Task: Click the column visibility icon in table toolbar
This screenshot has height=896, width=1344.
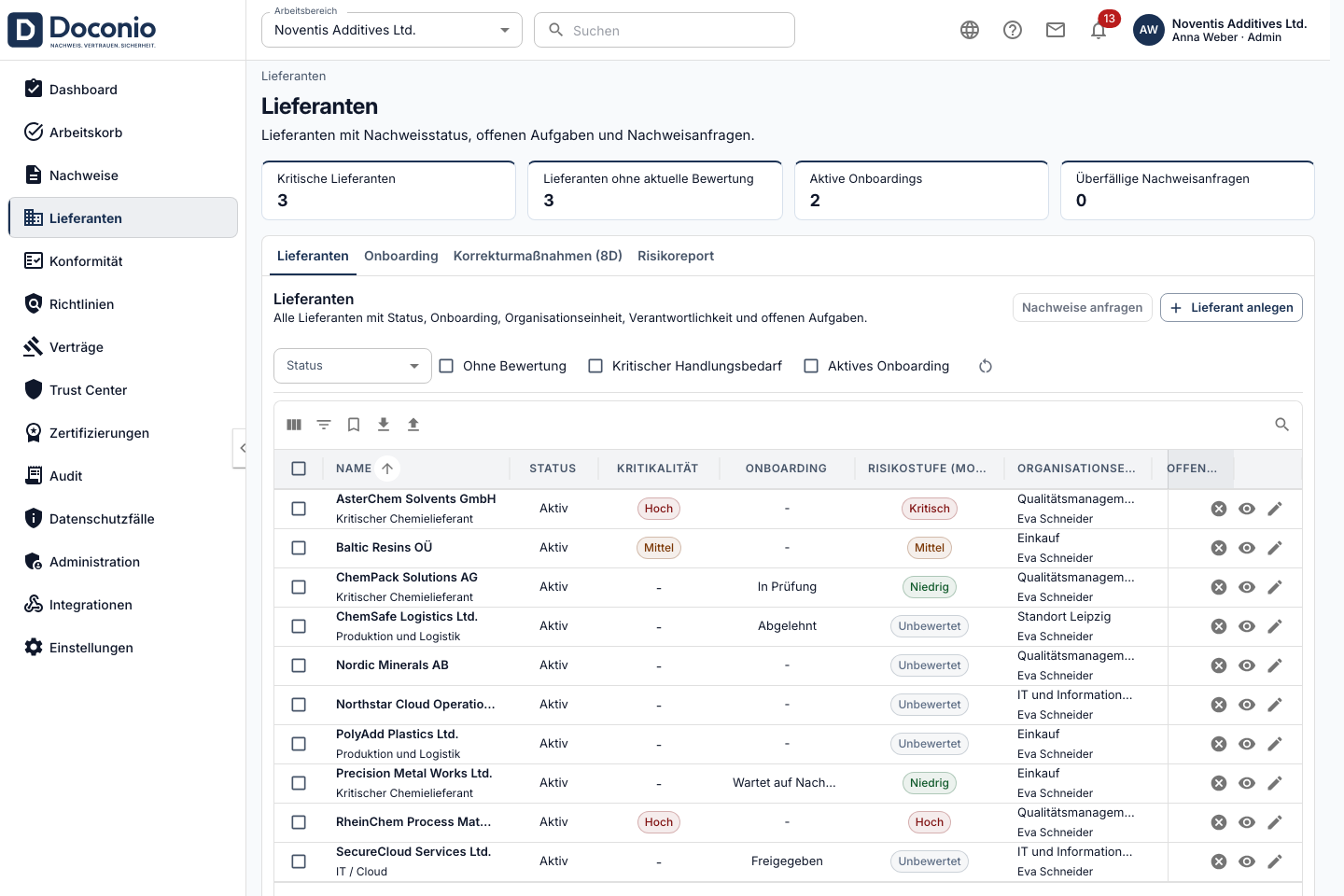Action: coord(294,425)
